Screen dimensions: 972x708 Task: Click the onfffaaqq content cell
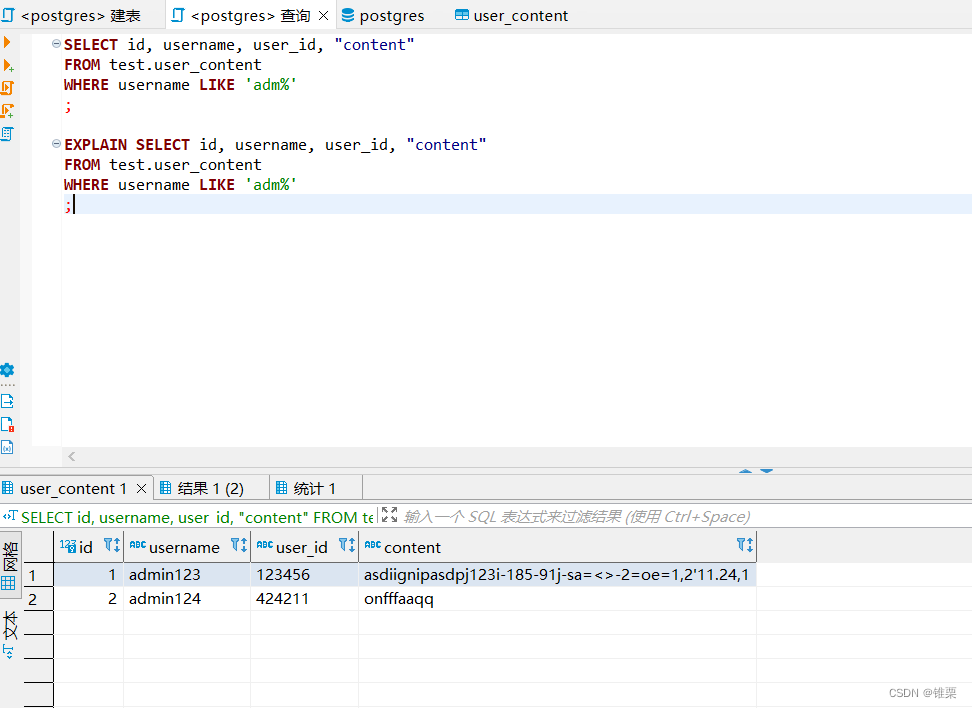pyautogui.click(x=557, y=599)
